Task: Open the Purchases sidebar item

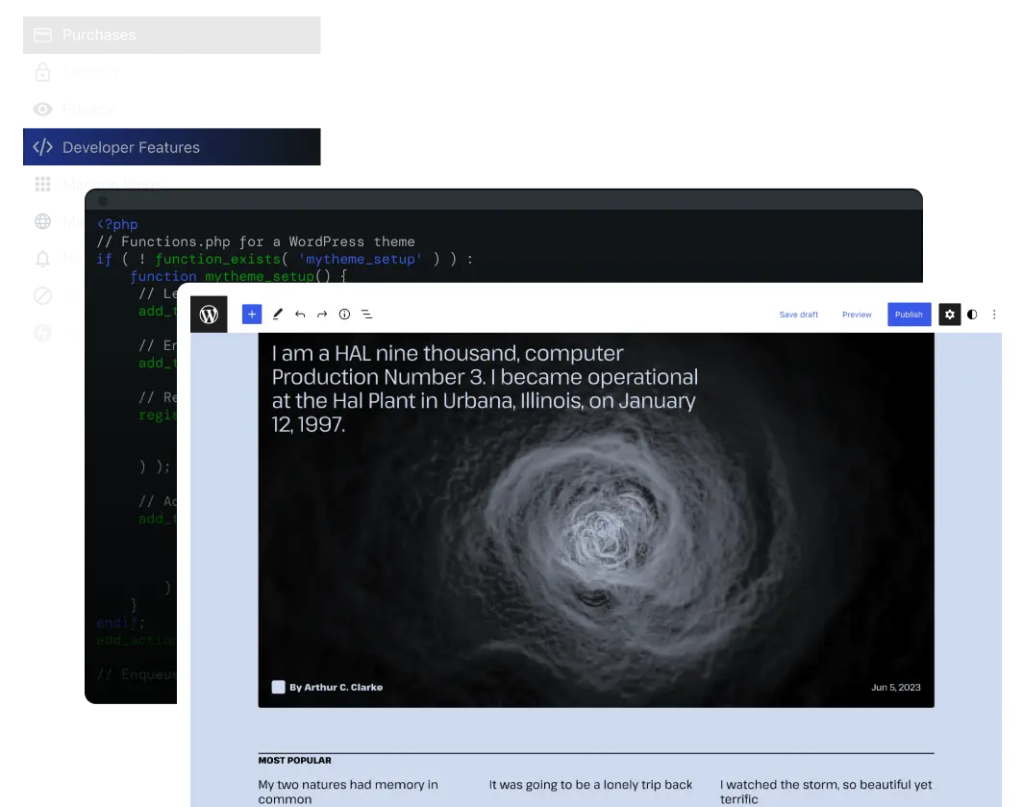Action: (172, 35)
